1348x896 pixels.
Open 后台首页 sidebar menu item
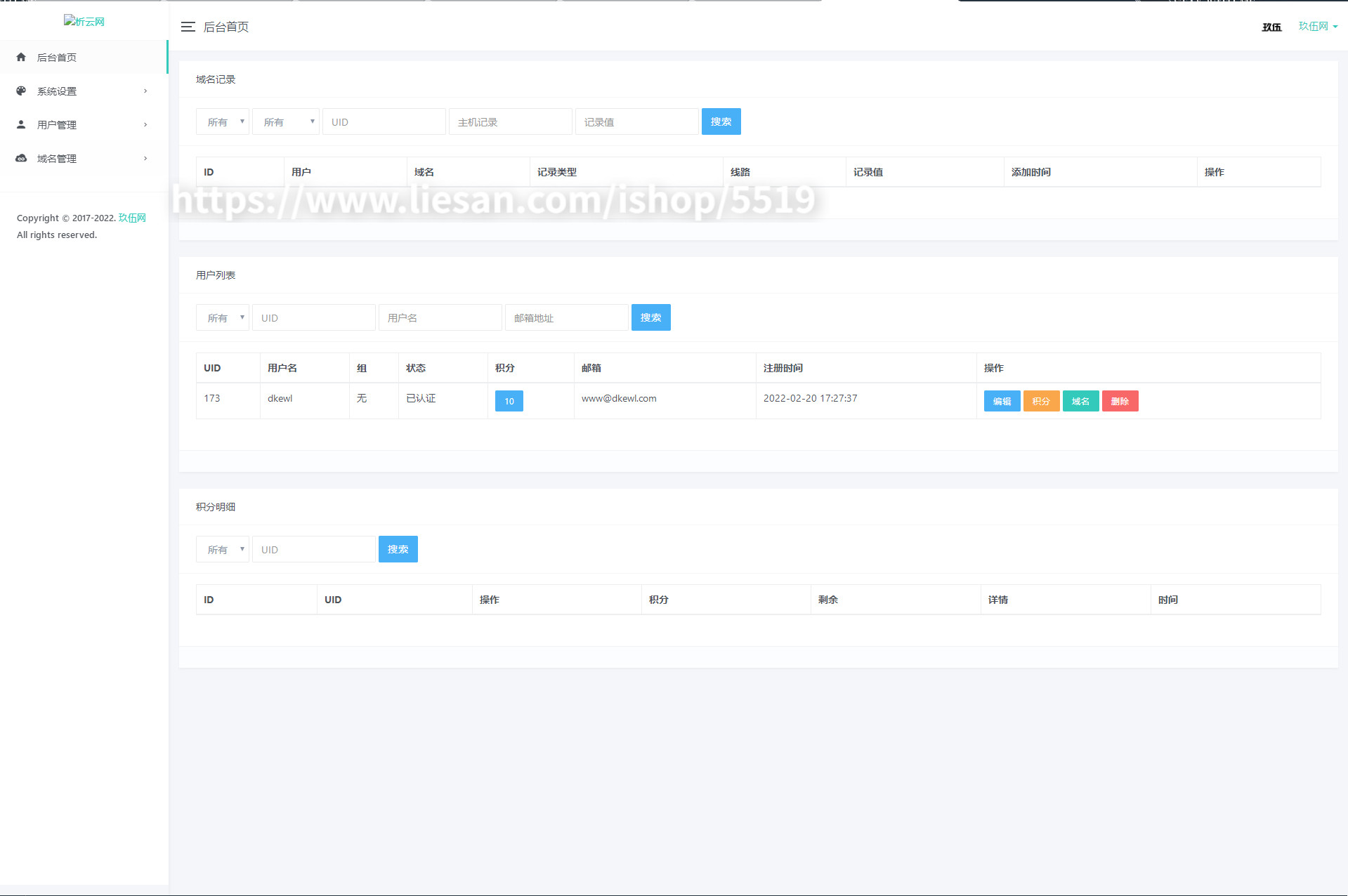click(x=84, y=57)
